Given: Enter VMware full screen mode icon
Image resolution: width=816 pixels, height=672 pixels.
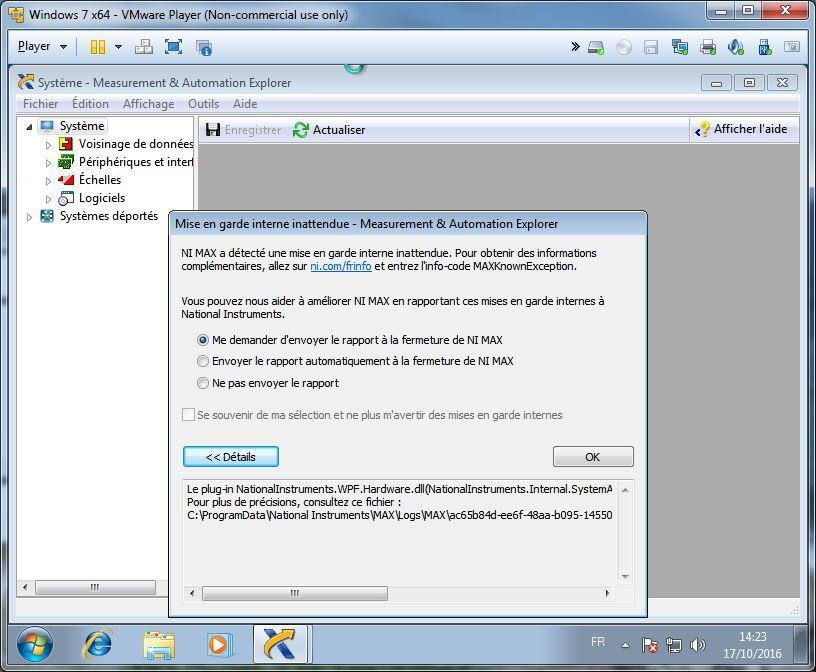Looking at the screenshot, I should tap(173, 47).
